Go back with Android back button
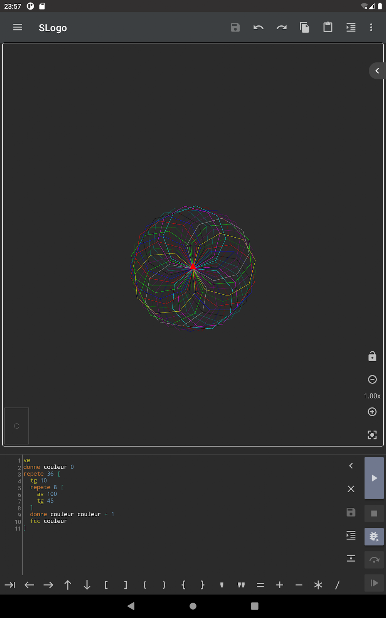This screenshot has width=386, height=618. [131, 606]
